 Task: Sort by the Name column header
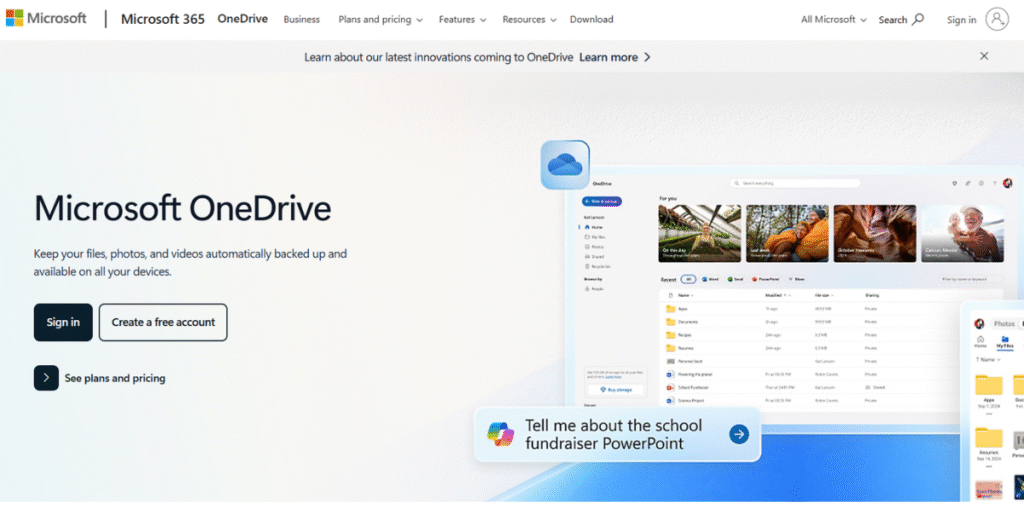(x=684, y=295)
